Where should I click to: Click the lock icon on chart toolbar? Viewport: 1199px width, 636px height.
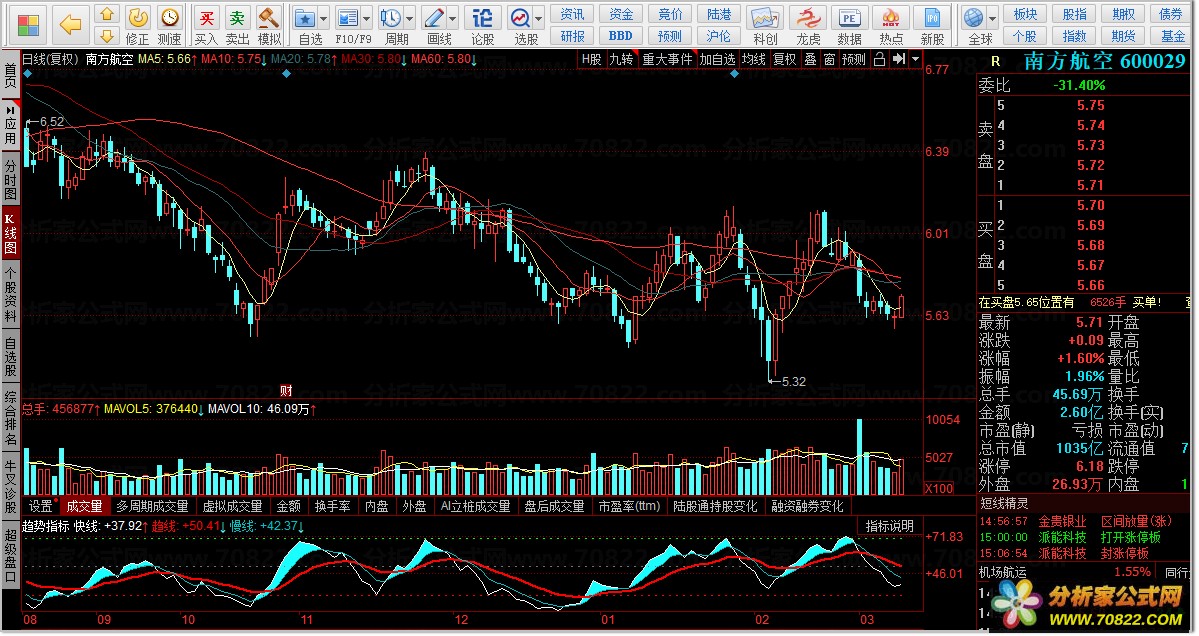click(879, 59)
